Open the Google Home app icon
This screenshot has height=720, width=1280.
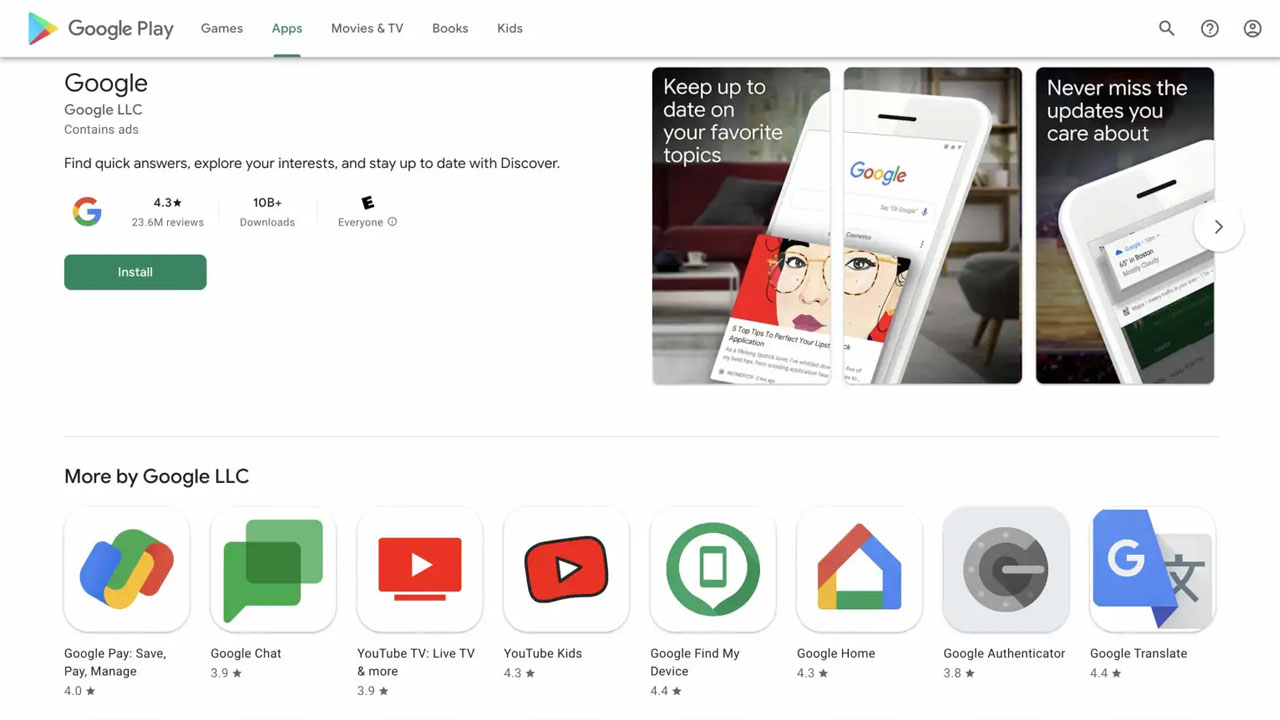tap(860, 569)
